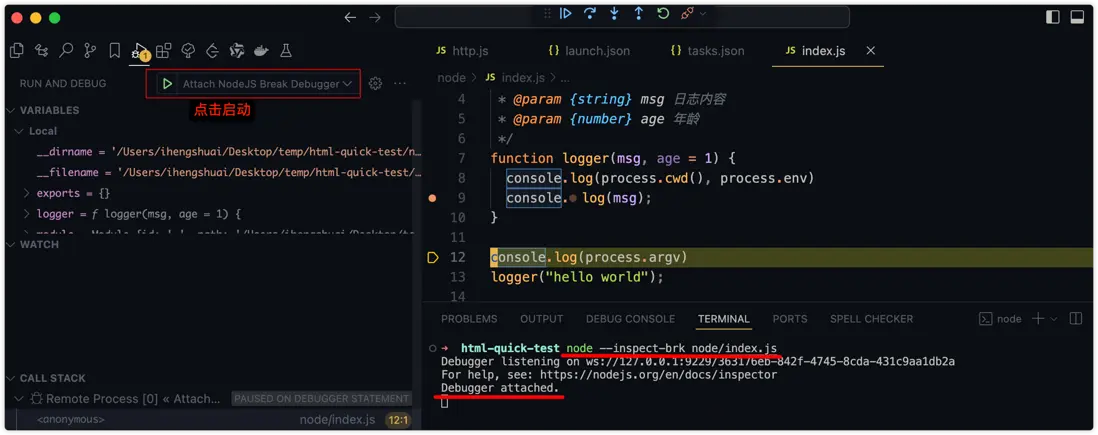Open the Search view magnifier icon
The height and width of the screenshot is (435, 1098).
pos(66,50)
